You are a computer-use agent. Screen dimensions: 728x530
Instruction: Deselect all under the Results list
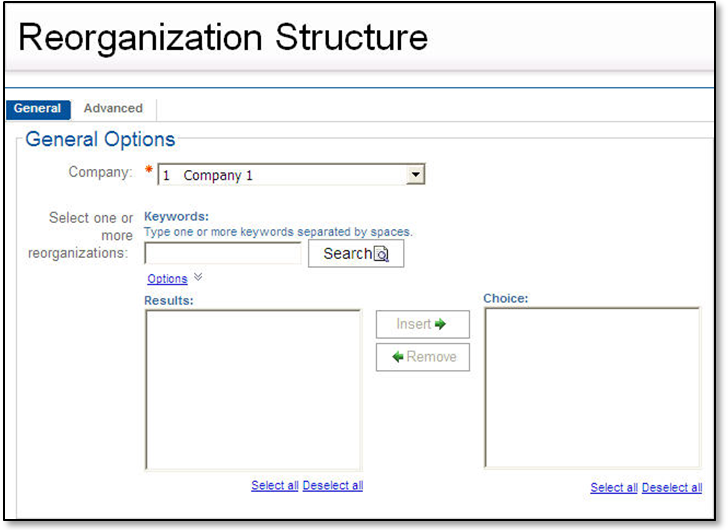(333, 486)
